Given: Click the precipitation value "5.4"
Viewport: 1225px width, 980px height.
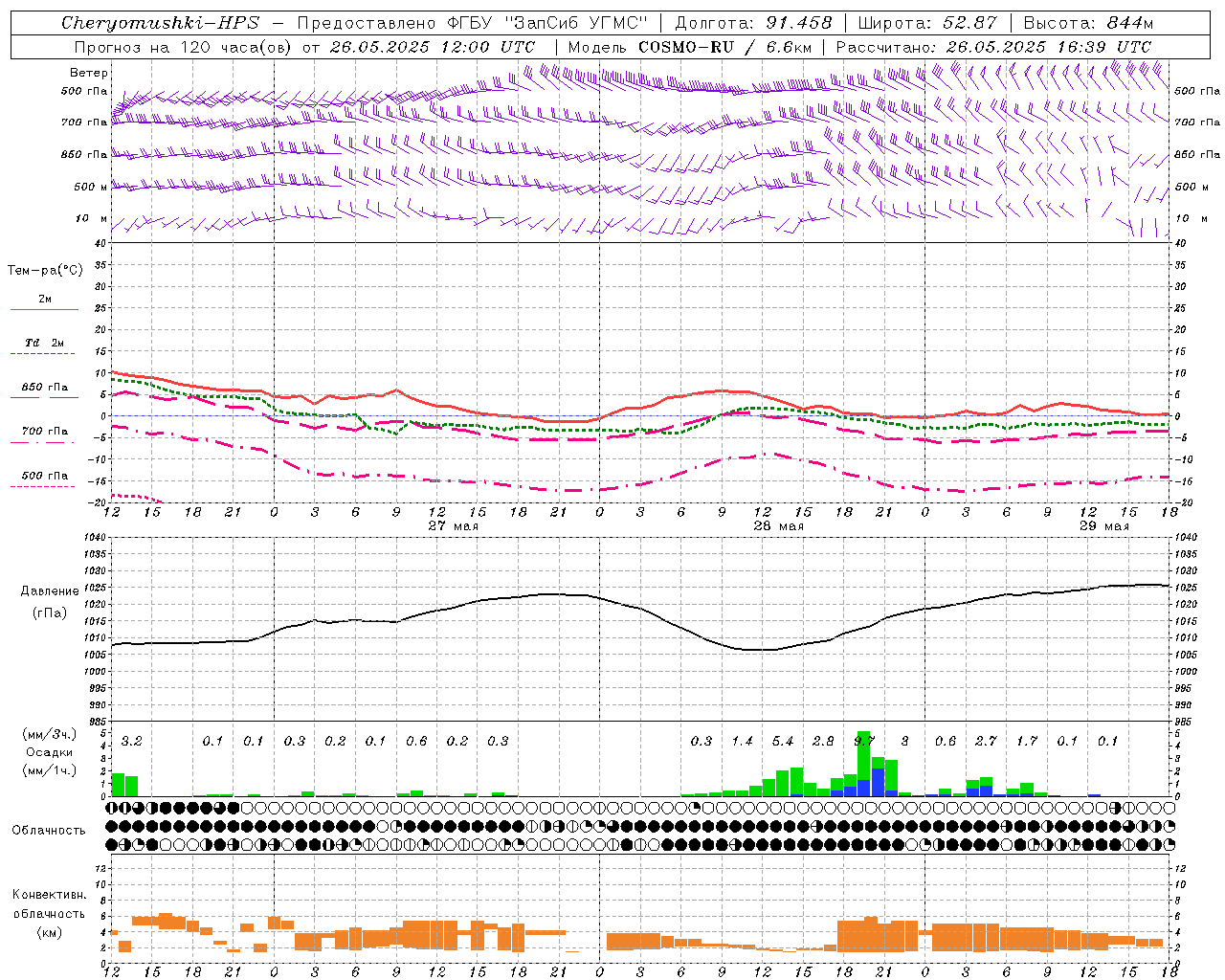Looking at the screenshot, I should pos(783,742).
